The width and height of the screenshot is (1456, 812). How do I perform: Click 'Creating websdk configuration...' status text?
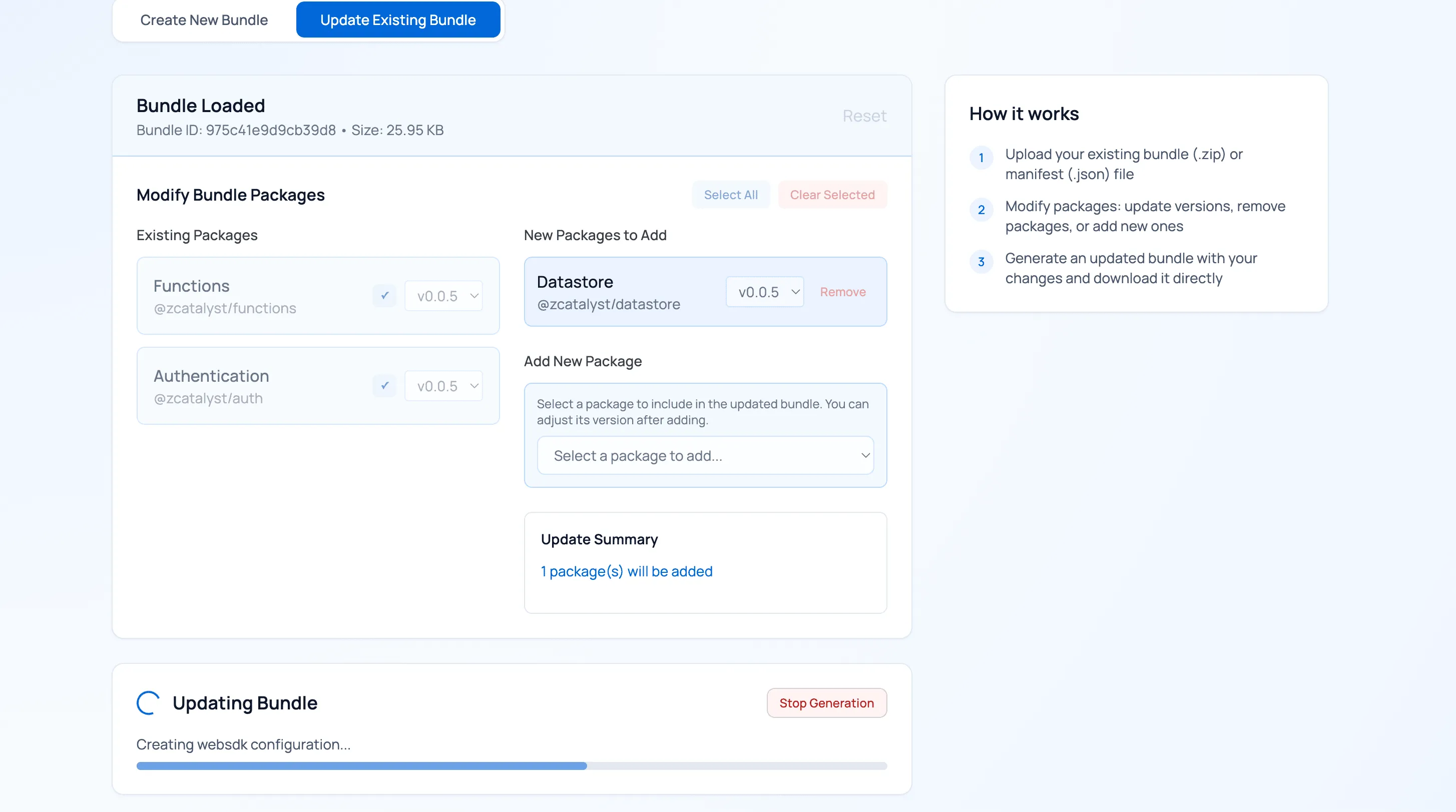click(244, 744)
